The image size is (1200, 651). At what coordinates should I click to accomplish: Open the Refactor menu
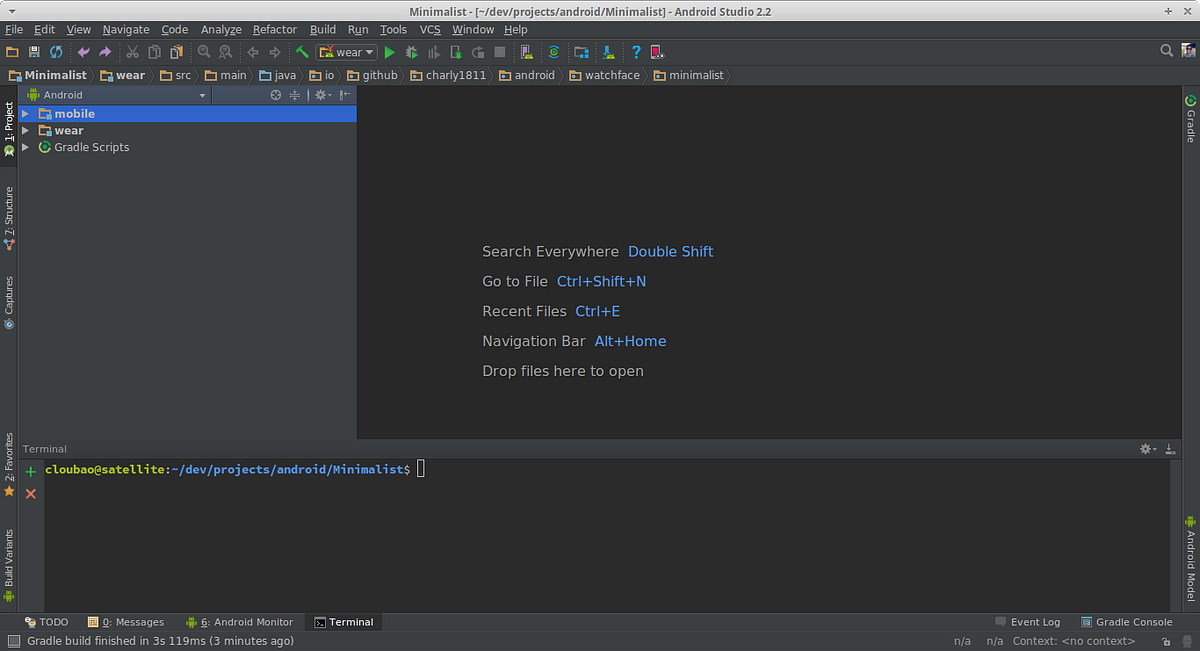pos(275,30)
